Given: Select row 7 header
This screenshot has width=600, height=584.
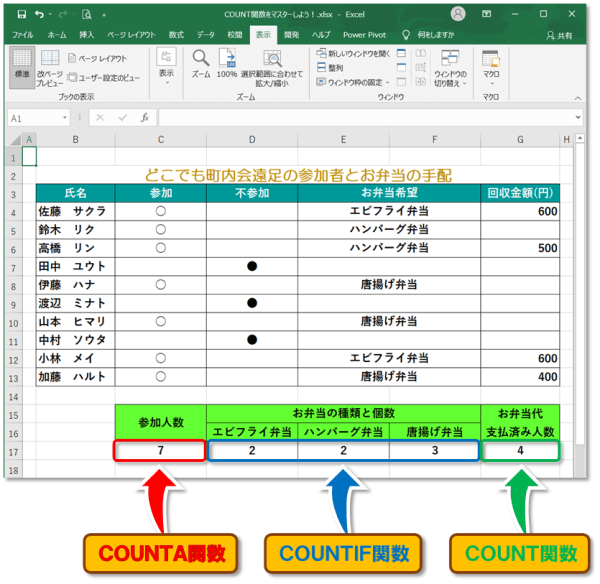Looking at the screenshot, I should tap(13, 268).
